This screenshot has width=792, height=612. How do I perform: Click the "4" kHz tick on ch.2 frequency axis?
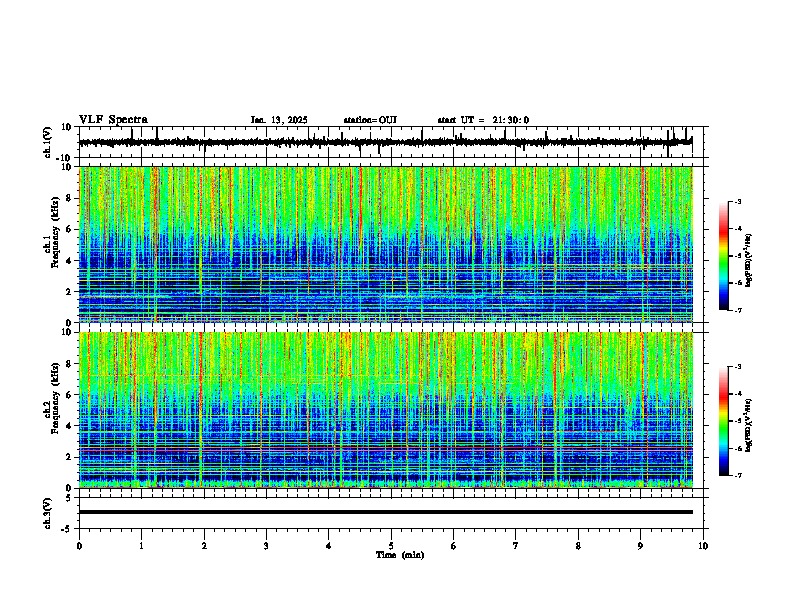point(70,426)
